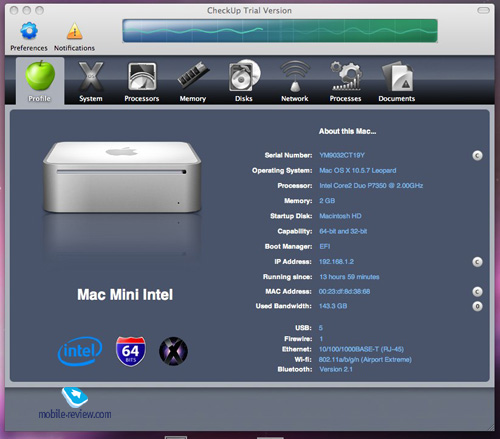Reset Used Bandwidth with its round button
This screenshot has width=500, height=439.
pyautogui.click(x=477, y=306)
